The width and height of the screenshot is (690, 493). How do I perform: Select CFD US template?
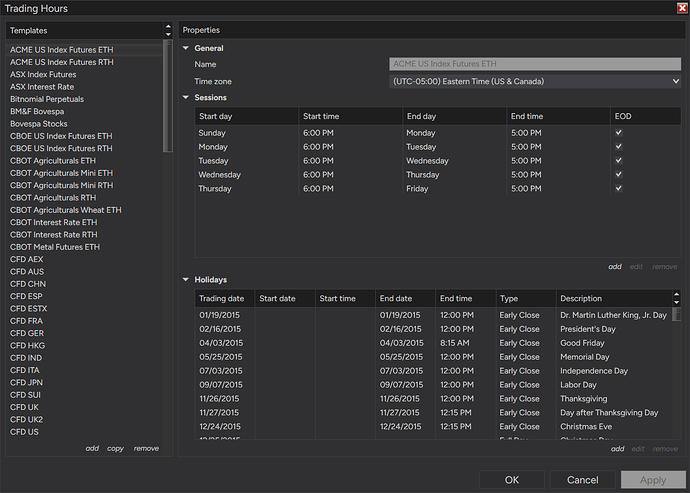click(85, 432)
